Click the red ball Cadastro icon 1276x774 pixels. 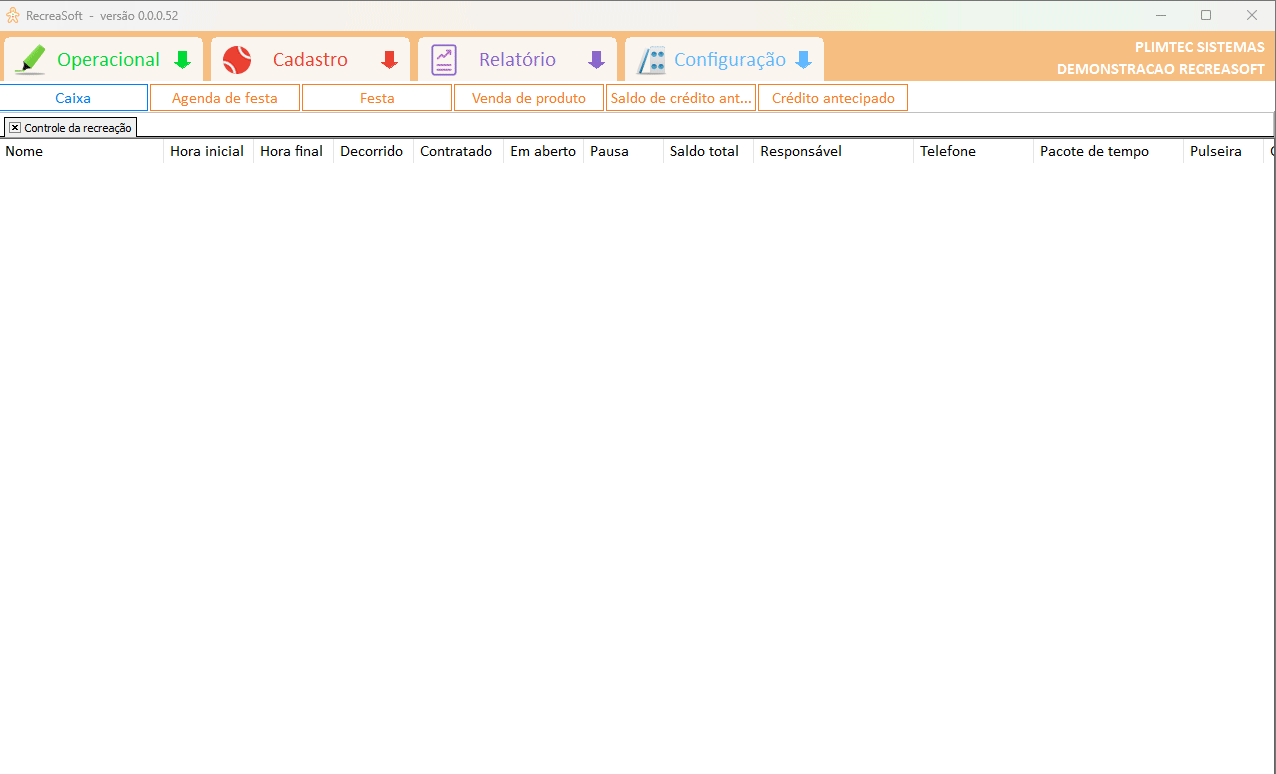click(x=237, y=60)
